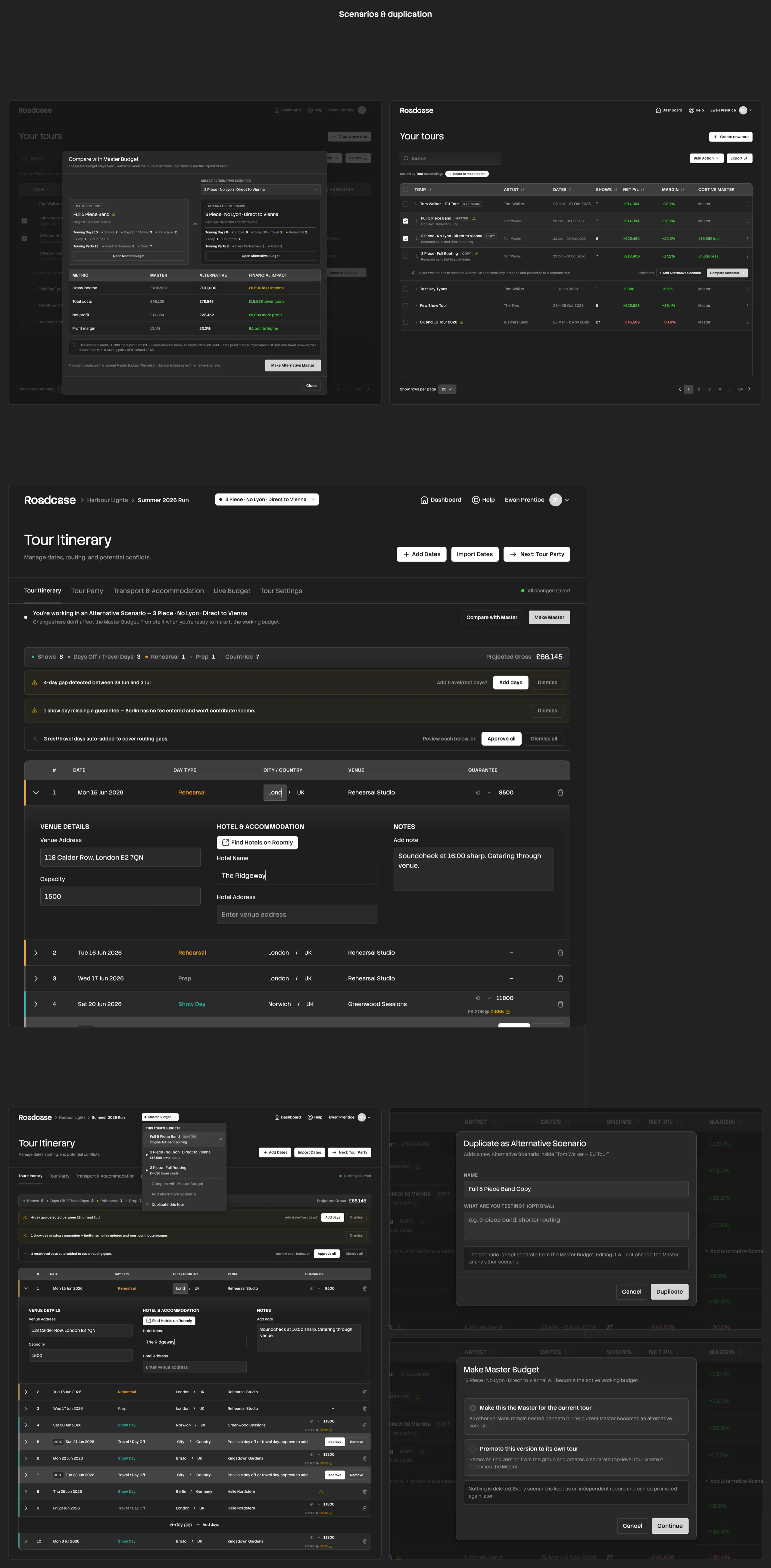Viewport: 771px width, 1568px height.
Task: Select 'Make this the Master for the current tour' radio
Action: (x=473, y=1408)
